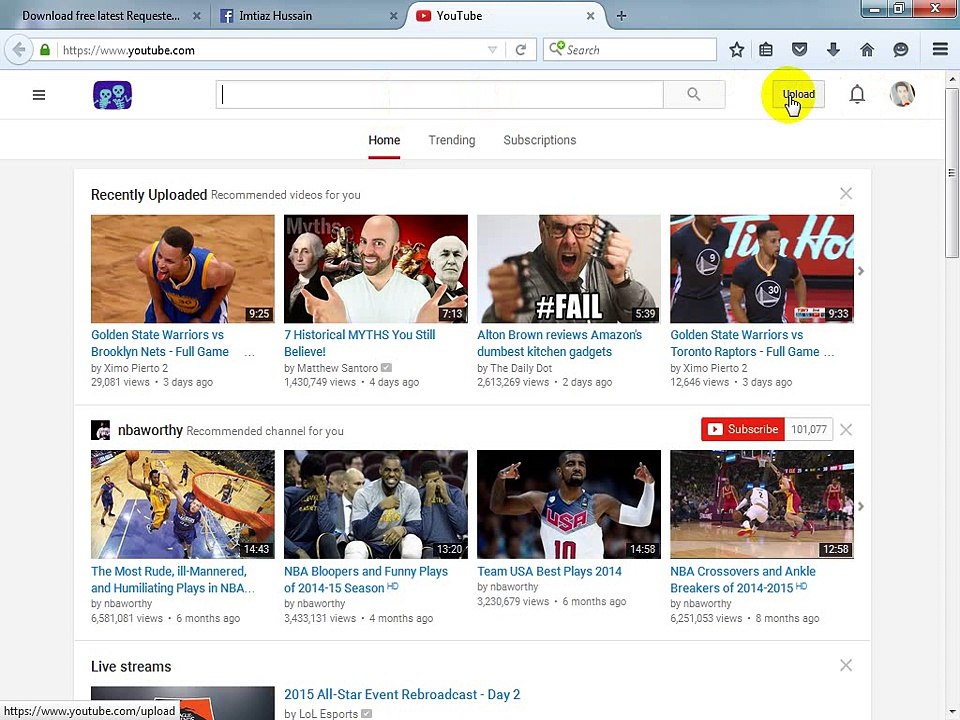Click the Firefox search bar
This screenshot has width=960, height=720.
[630, 50]
